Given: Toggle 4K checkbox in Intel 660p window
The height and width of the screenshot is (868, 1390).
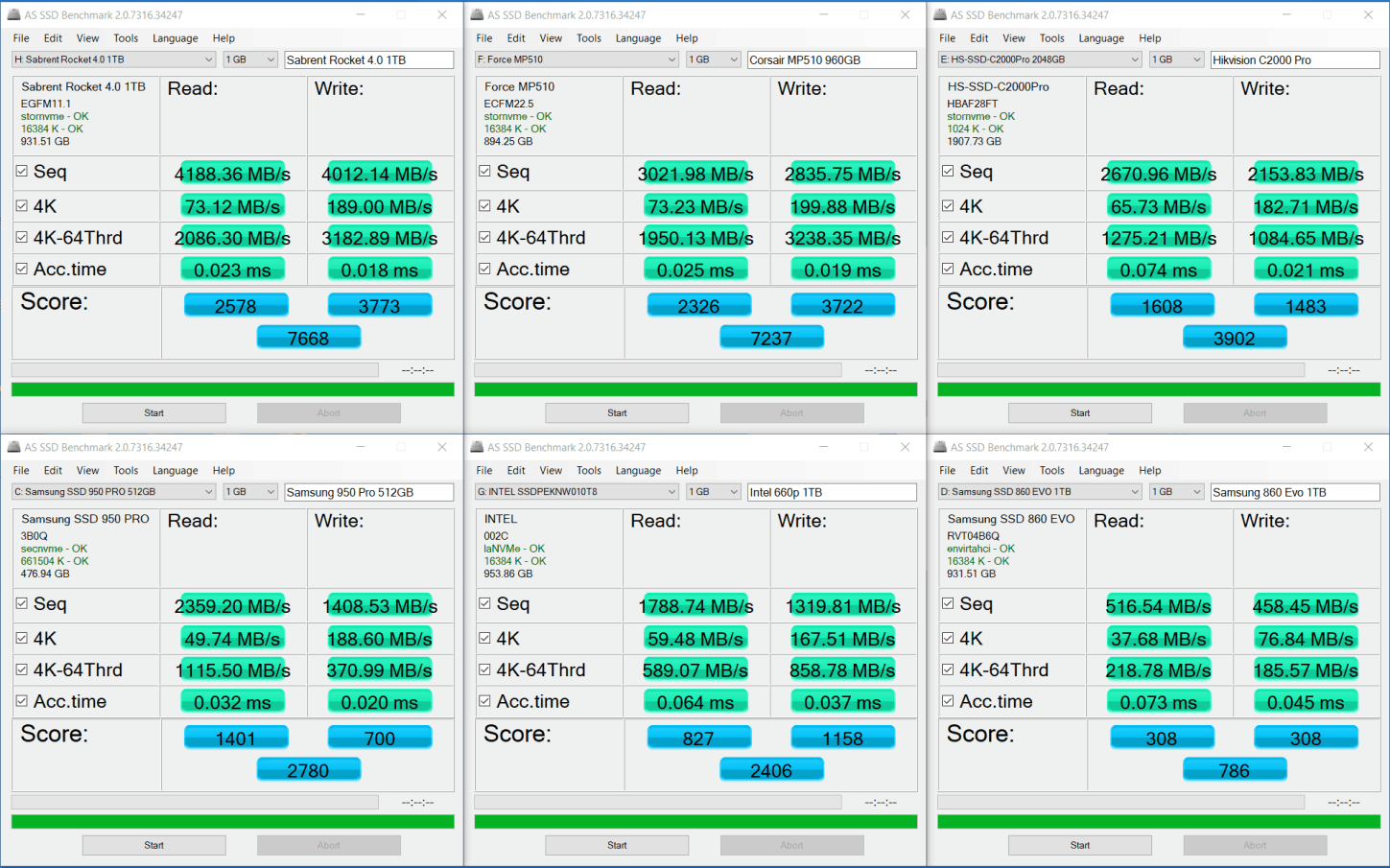Looking at the screenshot, I should [484, 637].
